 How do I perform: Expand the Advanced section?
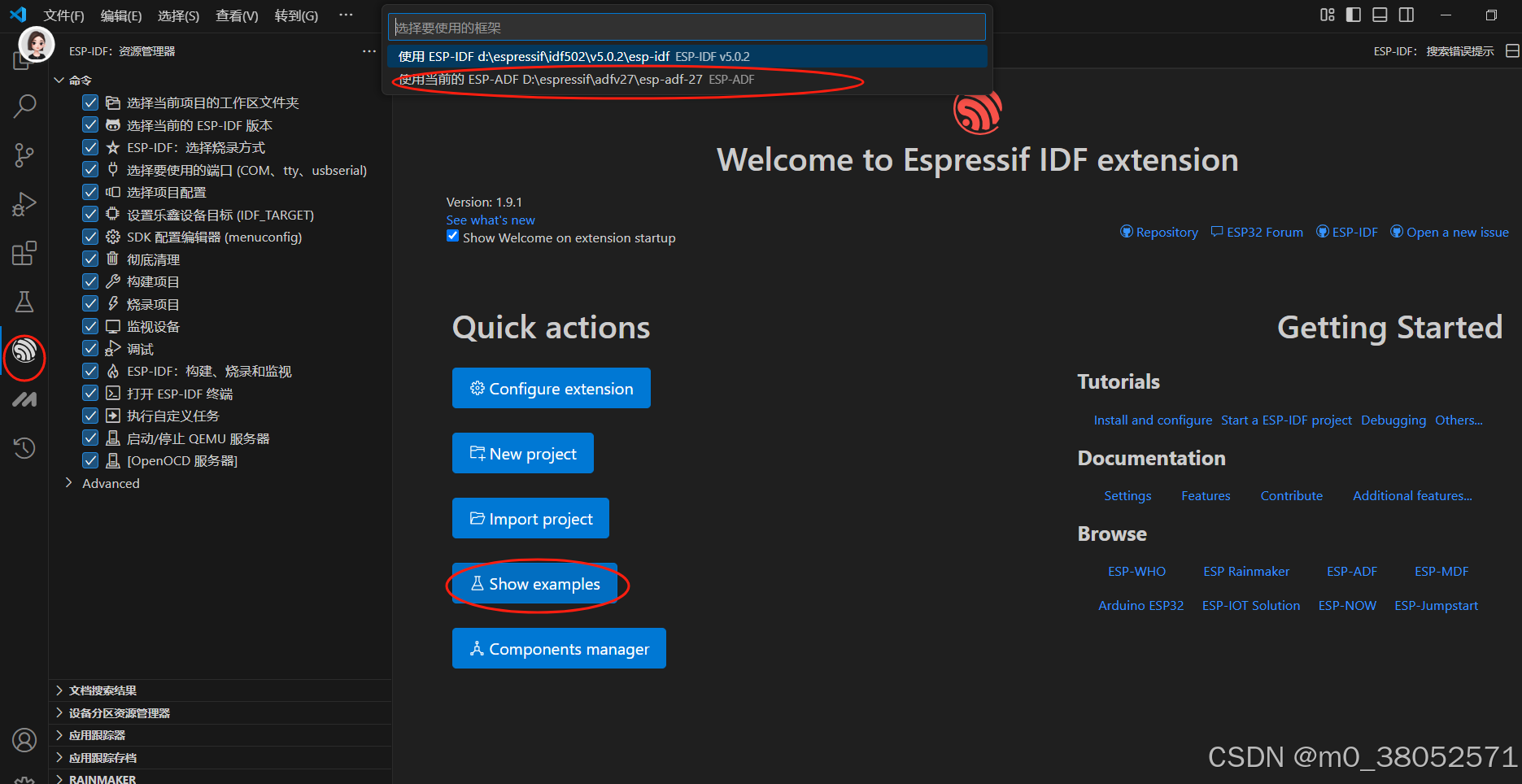point(68,482)
